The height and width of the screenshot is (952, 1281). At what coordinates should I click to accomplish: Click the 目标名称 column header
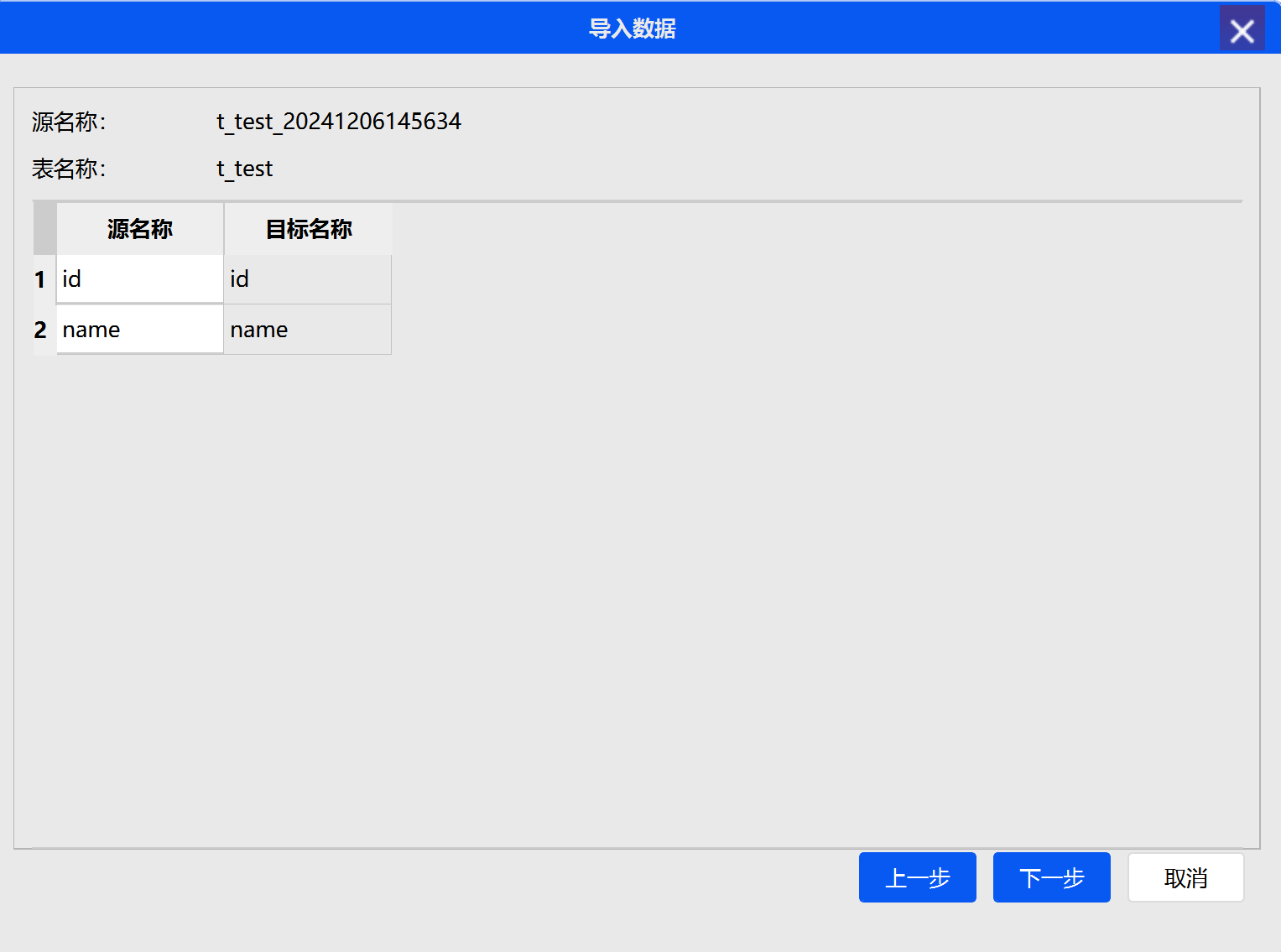click(308, 229)
